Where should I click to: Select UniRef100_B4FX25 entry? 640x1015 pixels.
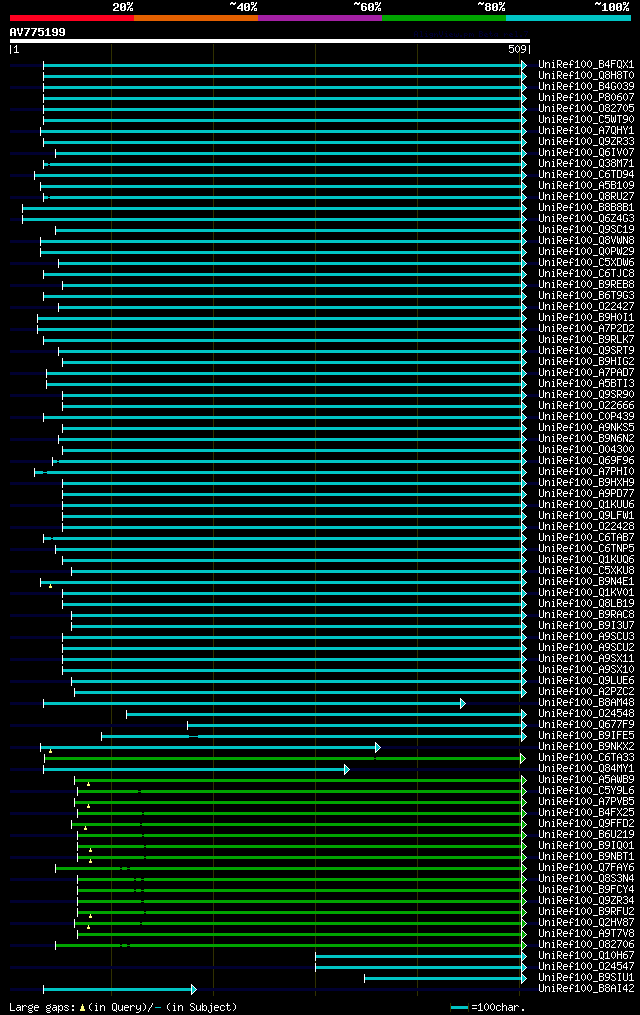tap(586, 813)
